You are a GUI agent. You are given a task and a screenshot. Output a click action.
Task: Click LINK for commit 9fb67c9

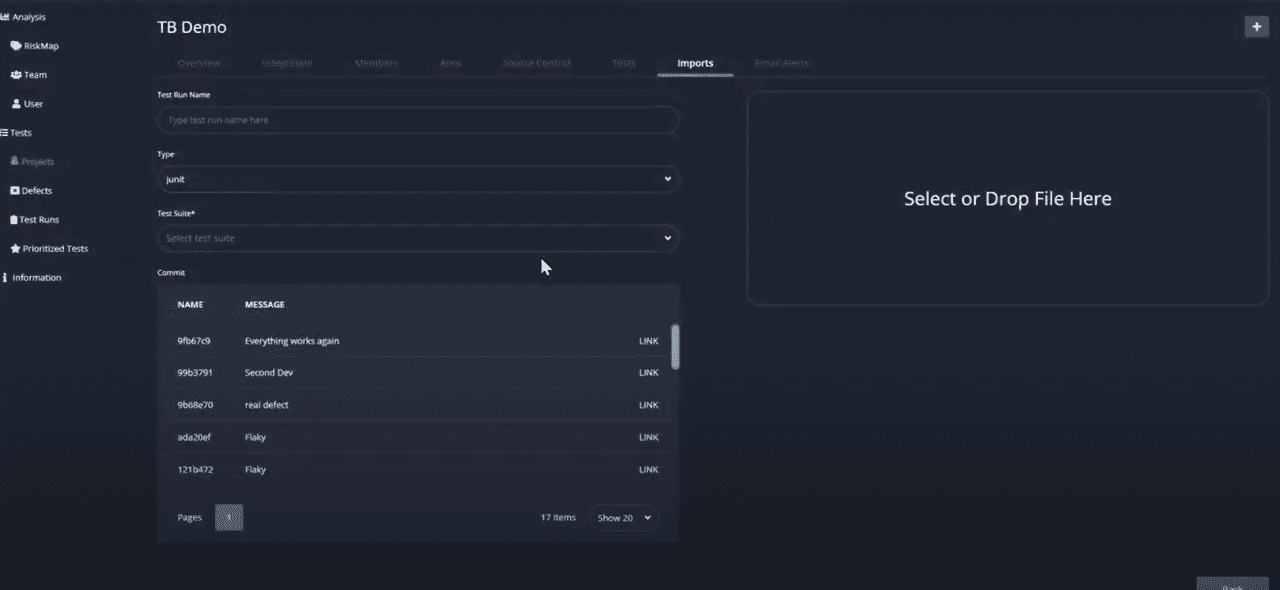pyautogui.click(x=648, y=341)
